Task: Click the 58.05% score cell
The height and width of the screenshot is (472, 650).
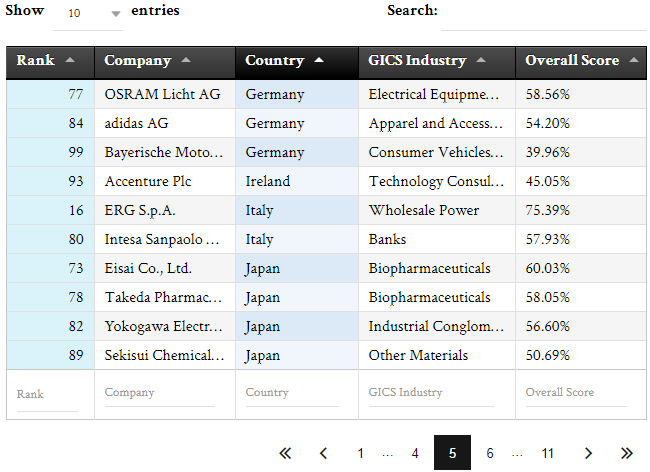Action: [x=581, y=297]
